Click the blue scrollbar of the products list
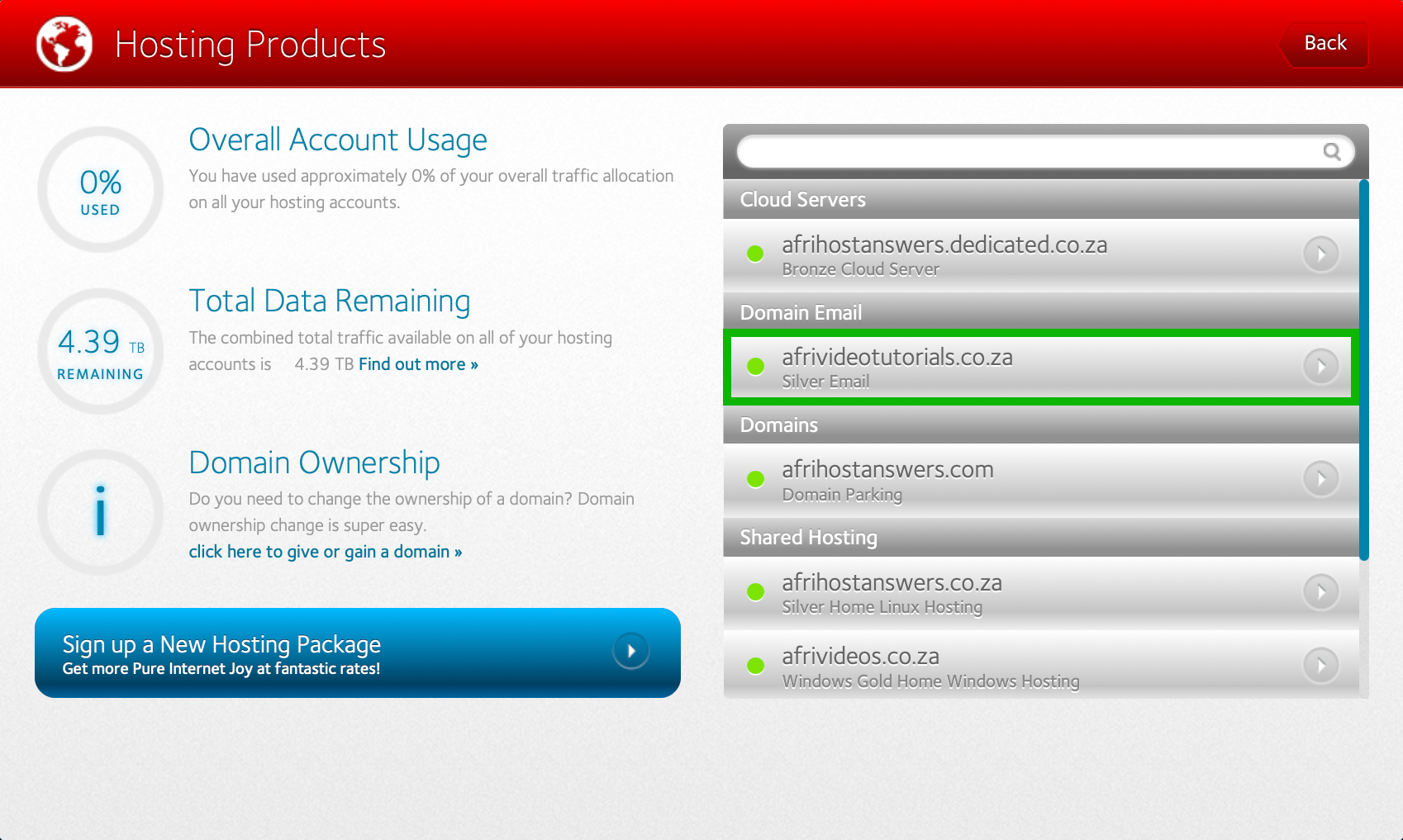1403x840 pixels. pos(1363,372)
